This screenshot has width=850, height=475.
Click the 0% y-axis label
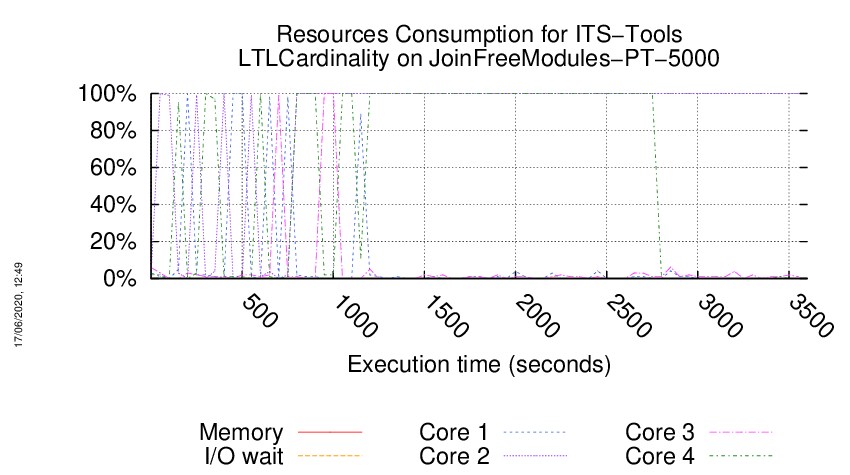[119, 278]
